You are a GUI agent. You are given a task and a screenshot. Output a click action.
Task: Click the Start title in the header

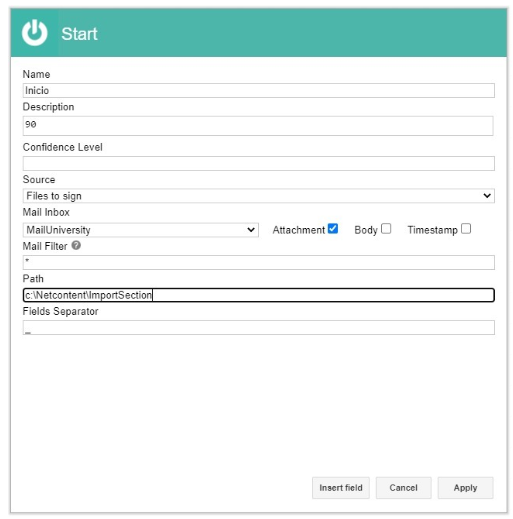coord(79,34)
